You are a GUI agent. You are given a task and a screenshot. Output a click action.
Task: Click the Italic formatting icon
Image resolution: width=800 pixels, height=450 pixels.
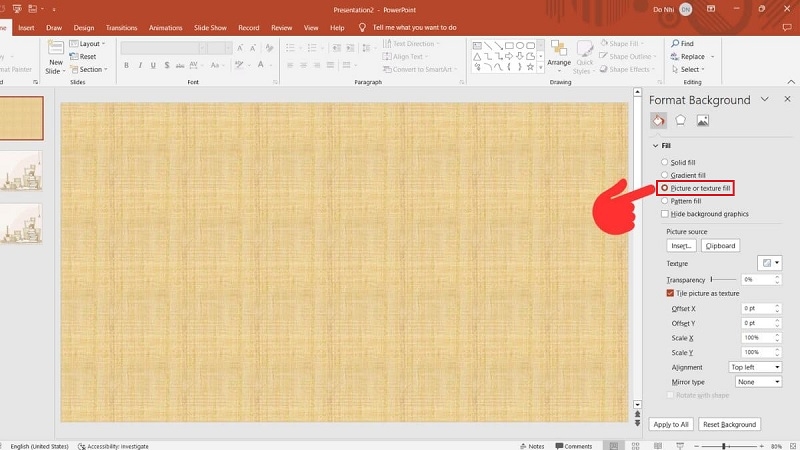point(140,65)
